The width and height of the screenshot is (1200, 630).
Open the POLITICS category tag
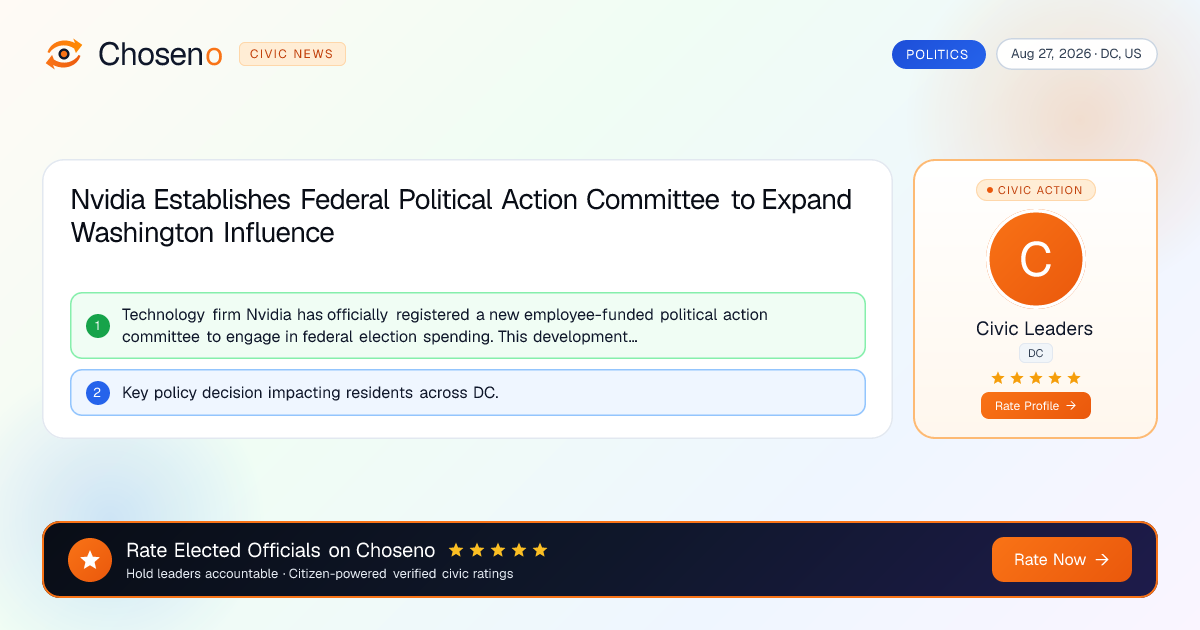pyautogui.click(x=938, y=54)
